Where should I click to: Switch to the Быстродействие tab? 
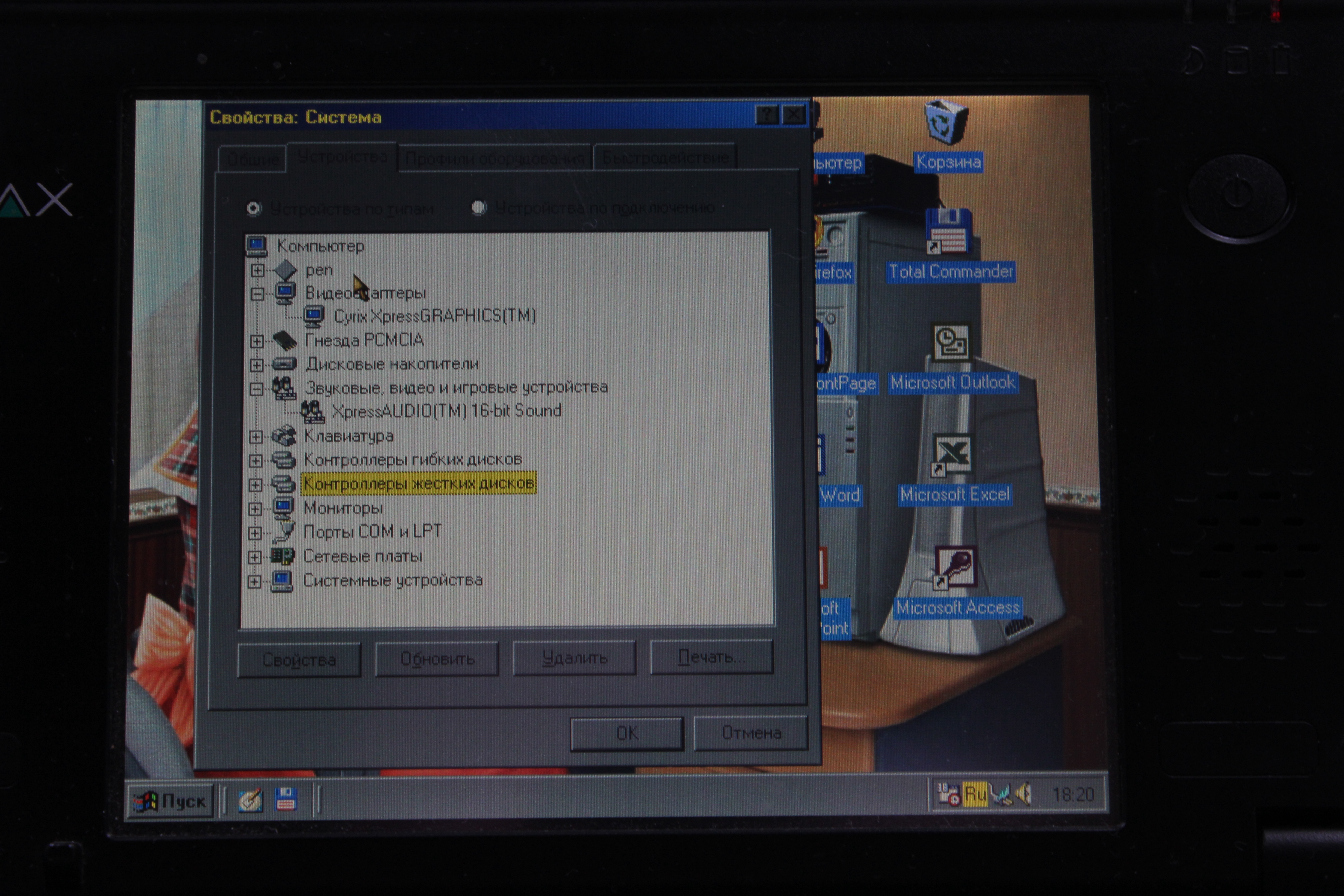pos(665,158)
